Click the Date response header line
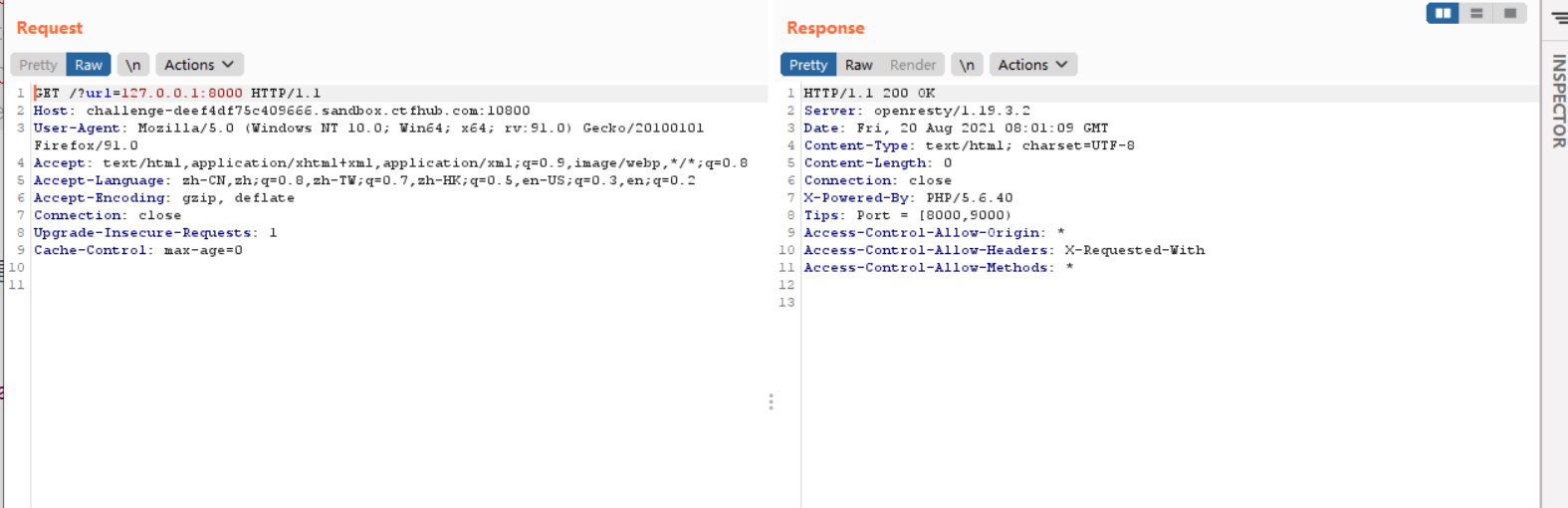Image resolution: width=1568 pixels, height=508 pixels. point(956,127)
